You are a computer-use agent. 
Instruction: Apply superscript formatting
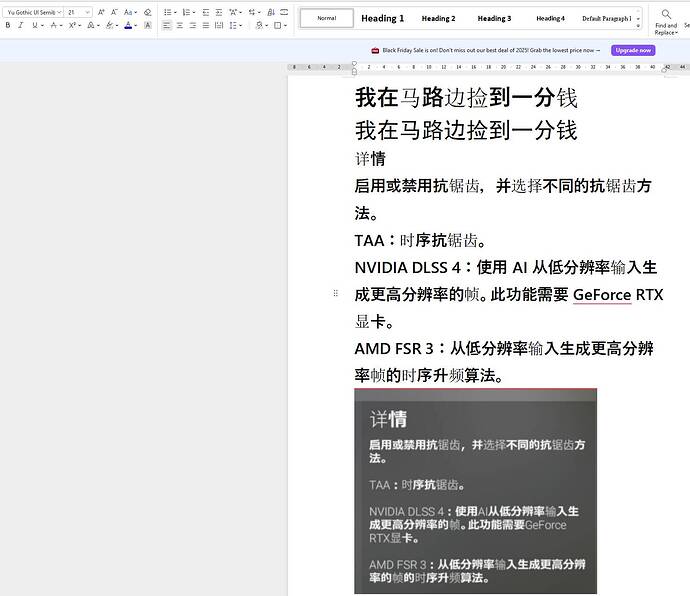pos(72,26)
